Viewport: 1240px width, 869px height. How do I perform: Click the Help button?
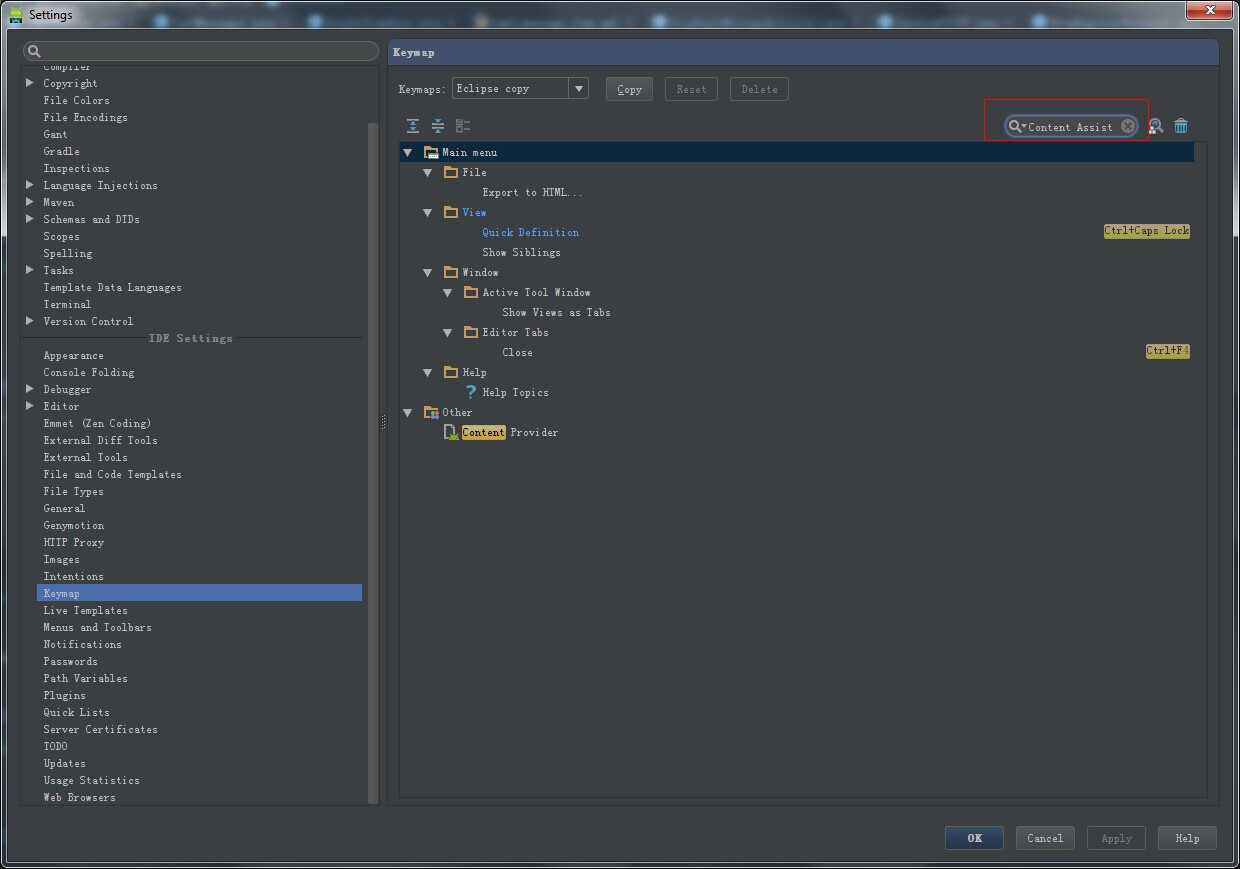coord(1187,838)
